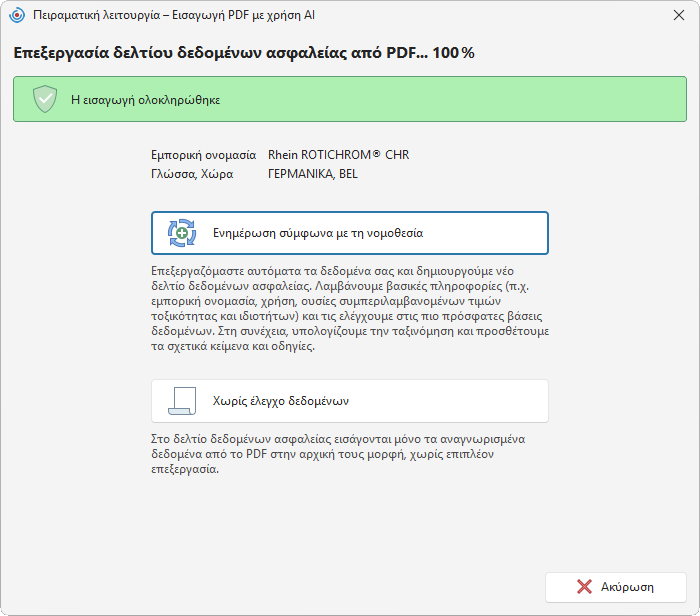The width and height of the screenshot is (700, 616).
Task: Click the 'Ενημέρωση σύμφωνα με τη νομοθεσία' button
Action: [x=350, y=233]
